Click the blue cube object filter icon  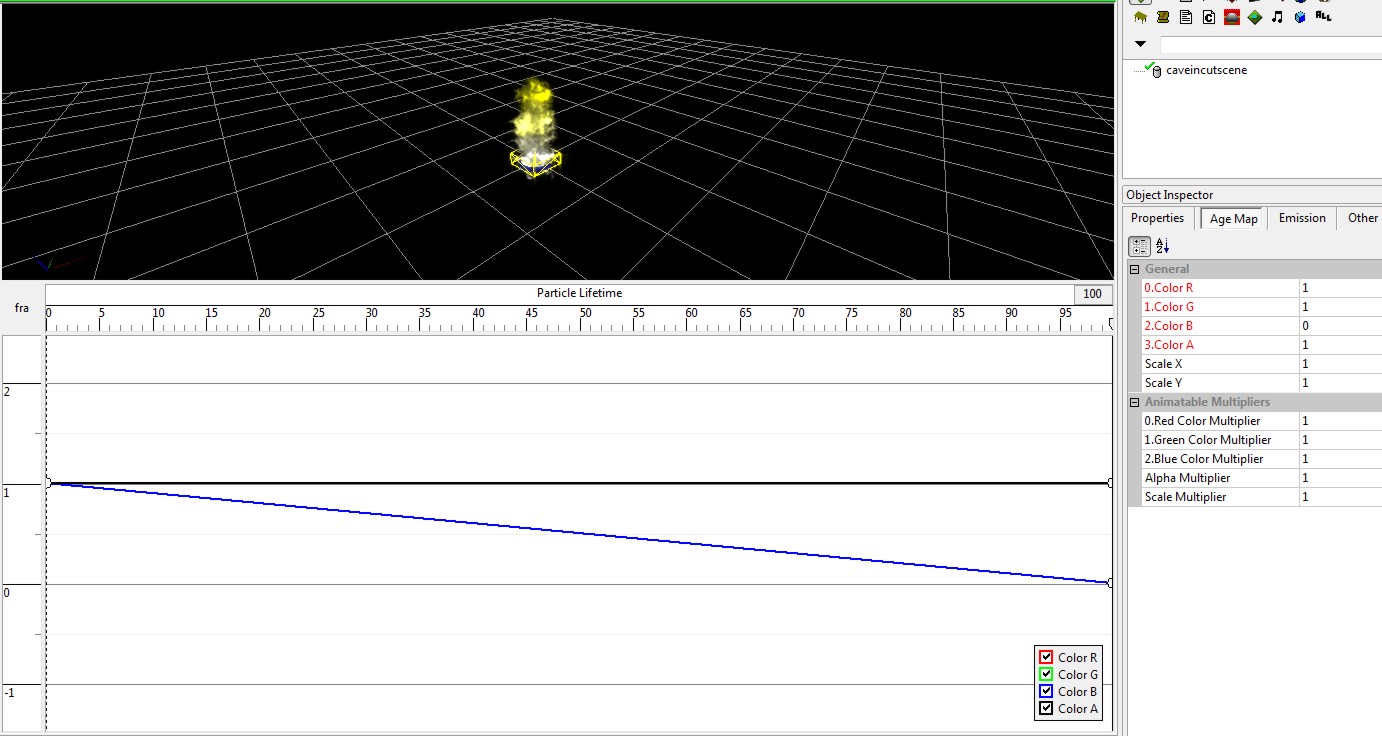(x=1300, y=17)
